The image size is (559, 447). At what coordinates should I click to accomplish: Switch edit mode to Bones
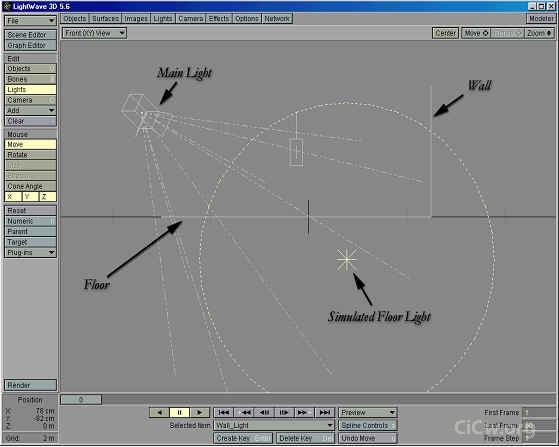pos(30,79)
